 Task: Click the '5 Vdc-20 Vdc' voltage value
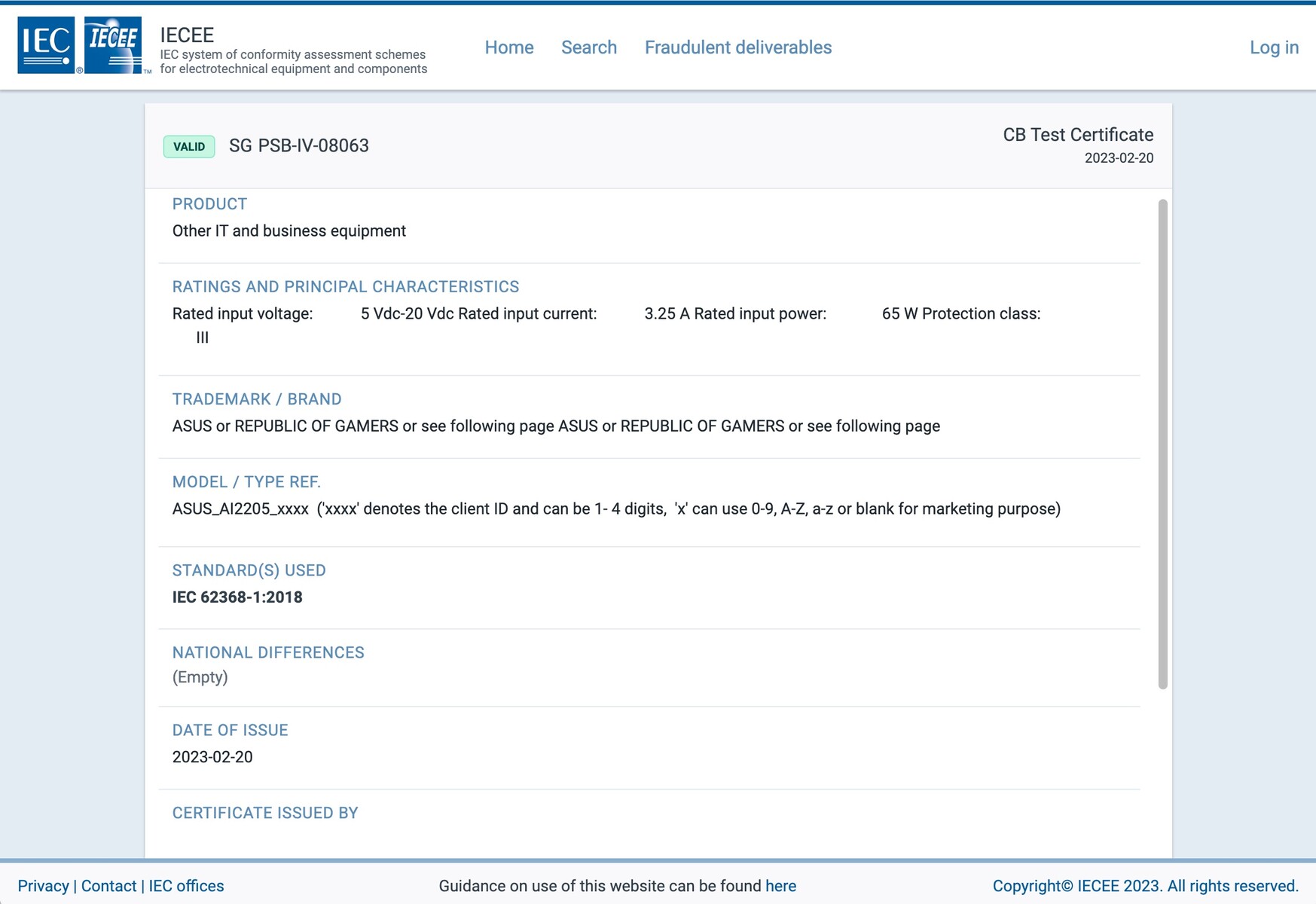[407, 313]
